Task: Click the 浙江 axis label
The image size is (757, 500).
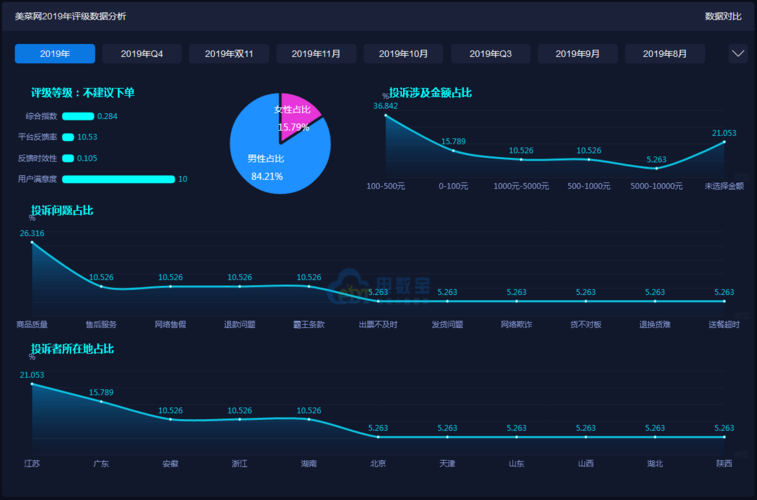Action: 239,464
